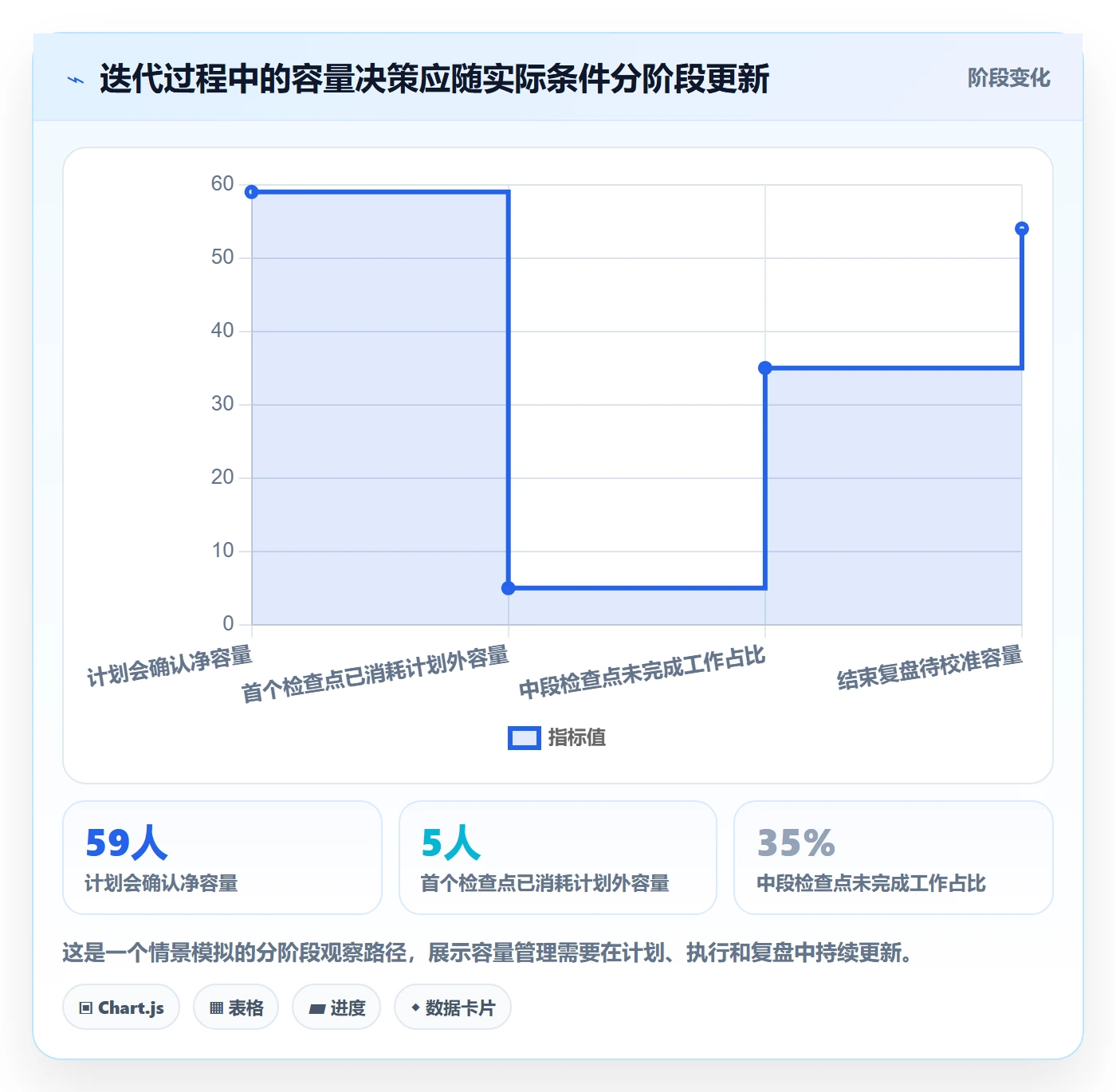Click the description sentence starting 这是一个情景模拟

click(x=489, y=953)
